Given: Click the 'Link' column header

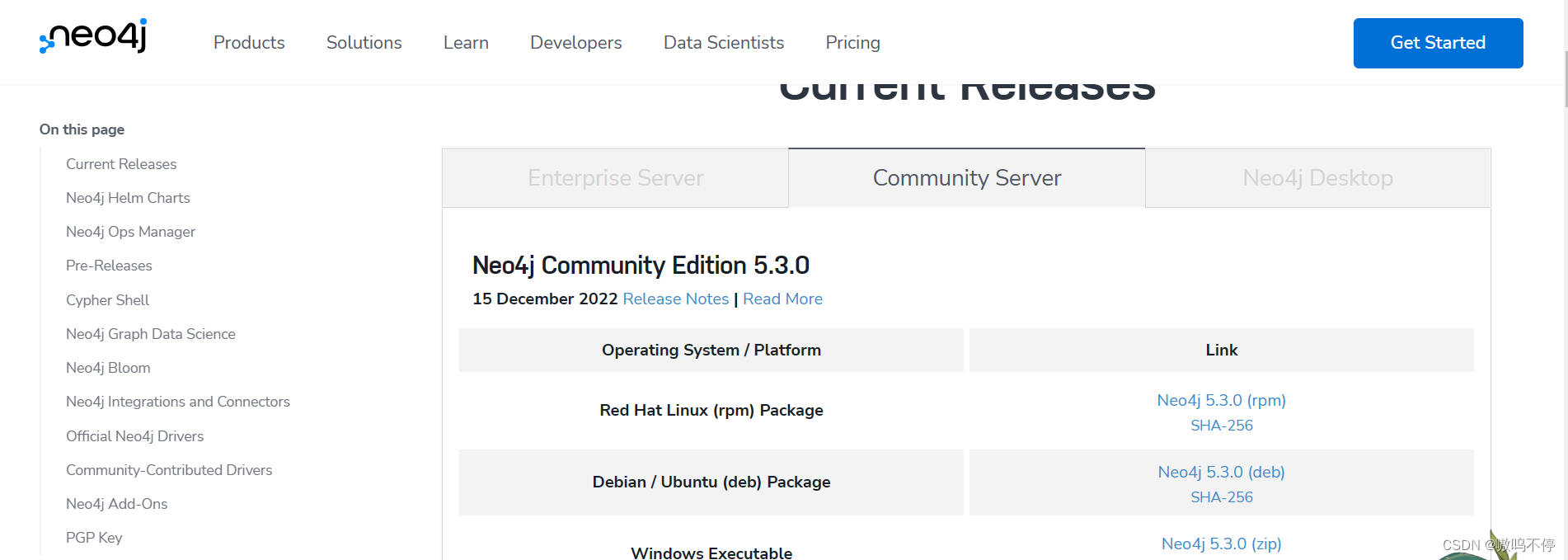Looking at the screenshot, I should click(x=1222, y=350).
